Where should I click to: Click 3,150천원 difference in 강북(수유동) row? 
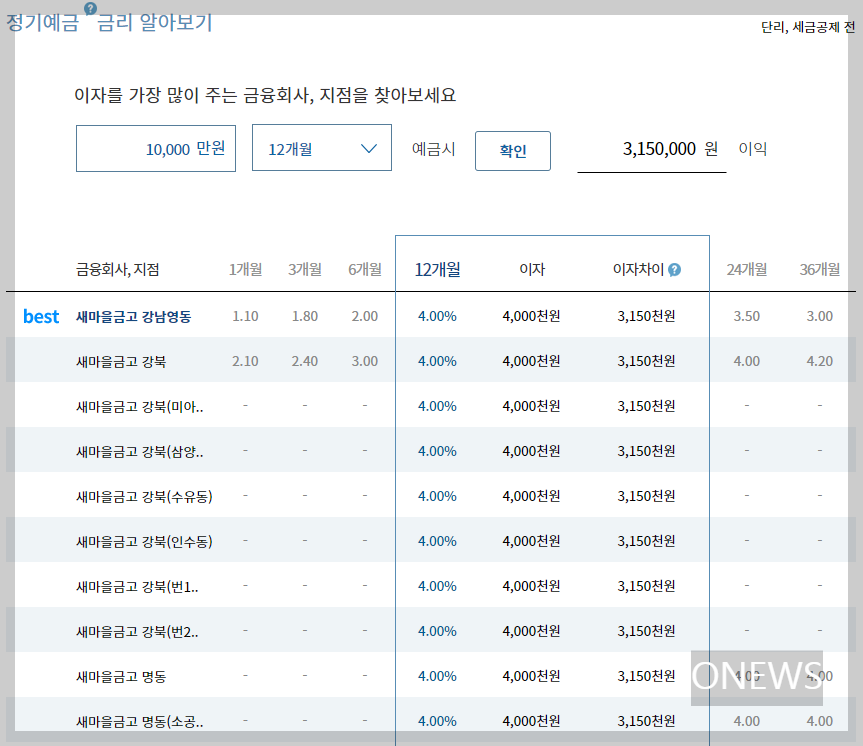coord(647,496)
